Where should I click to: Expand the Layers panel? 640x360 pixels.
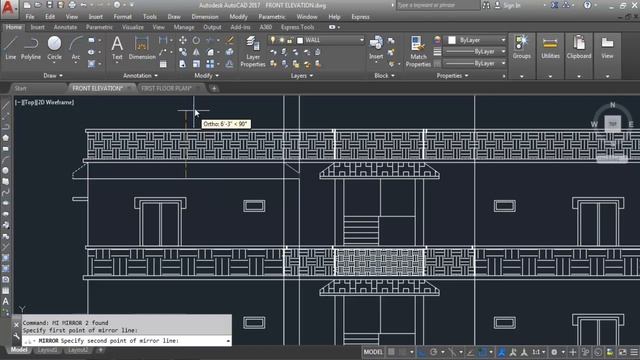pyautogui.click(x=302, y=76)
